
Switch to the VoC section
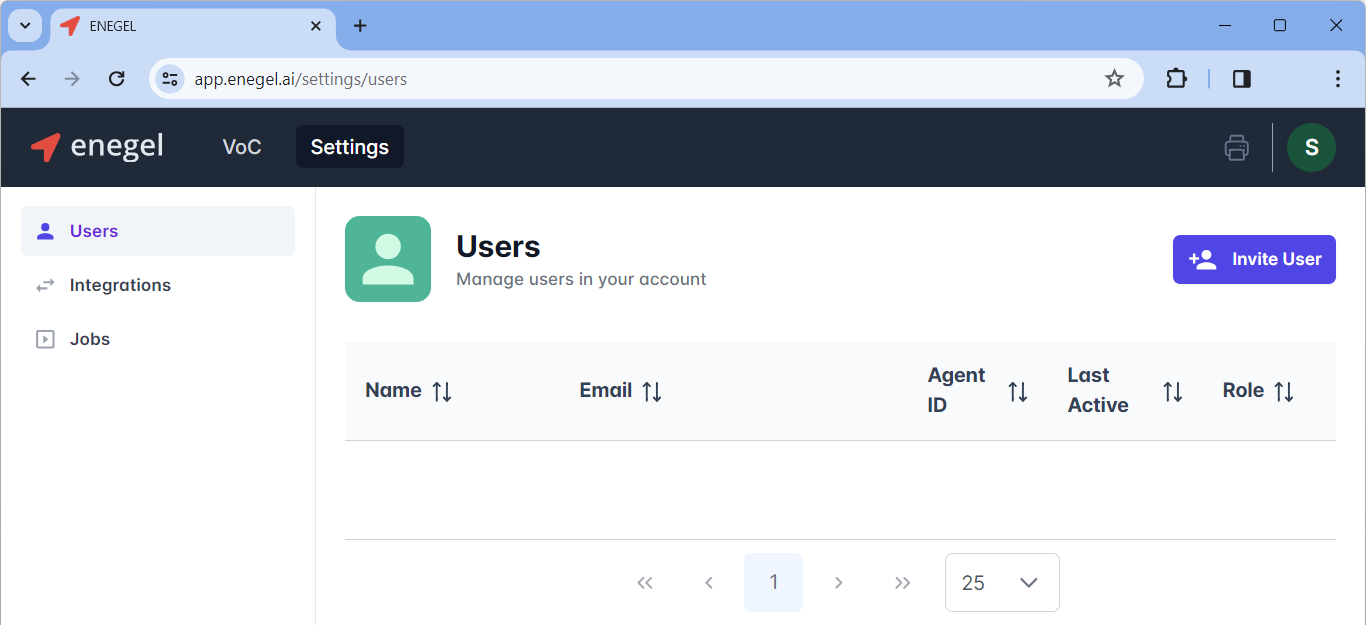click(x=242, y=146)
